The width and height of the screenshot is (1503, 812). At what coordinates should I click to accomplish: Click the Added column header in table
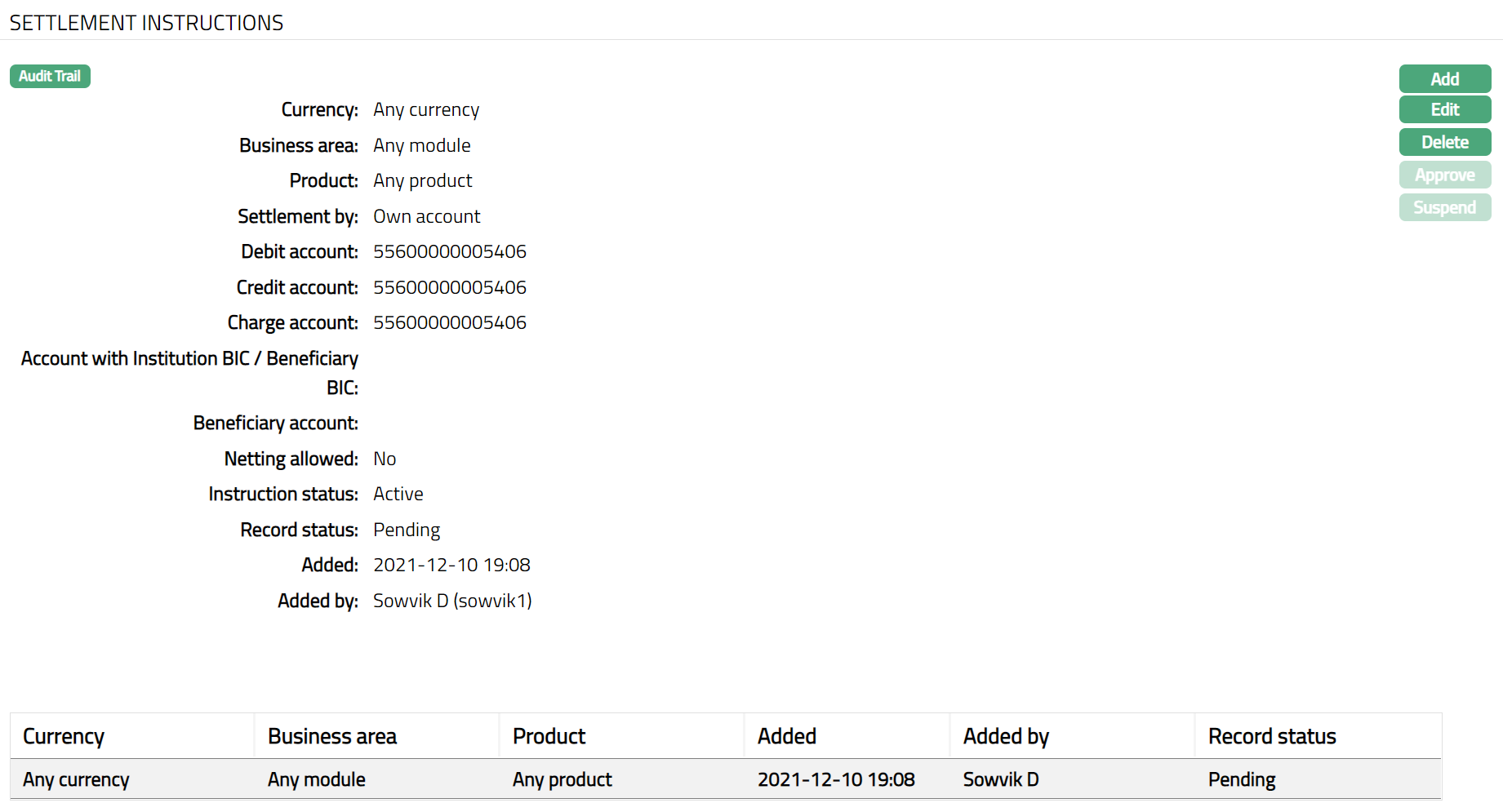[786, 736]
